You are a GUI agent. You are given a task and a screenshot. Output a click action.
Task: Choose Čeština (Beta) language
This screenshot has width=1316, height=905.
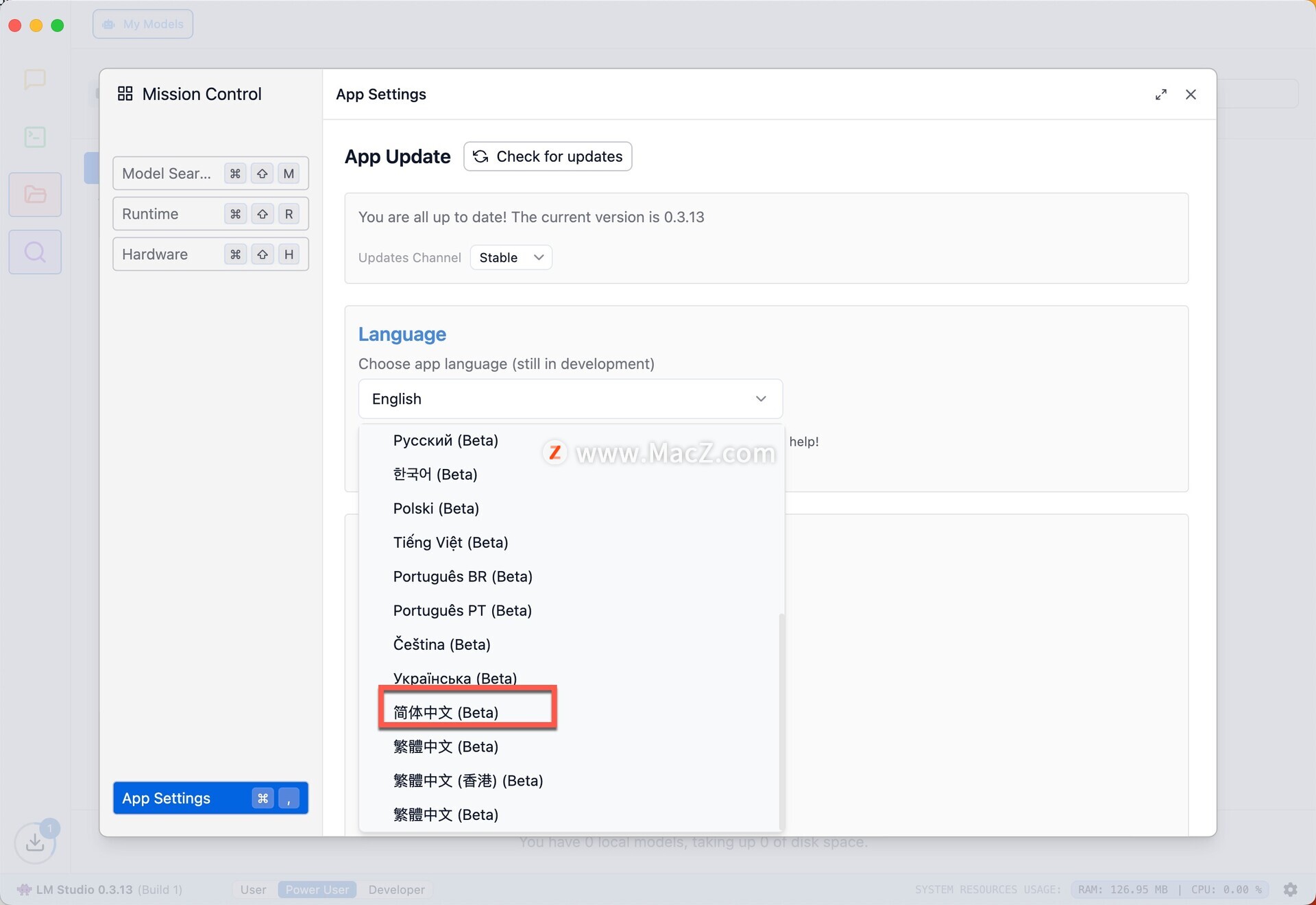[441, 644]
